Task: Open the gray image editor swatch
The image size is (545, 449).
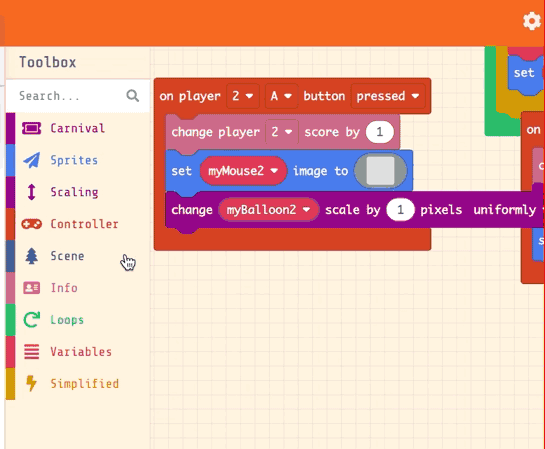Action: tap(381, 171)
